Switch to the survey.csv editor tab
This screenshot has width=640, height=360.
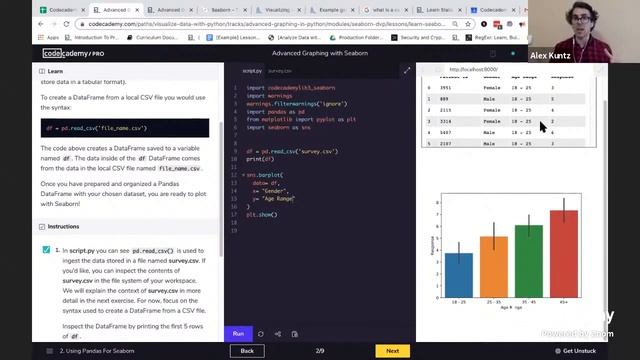pyautogui.click(x=280, y=71)
